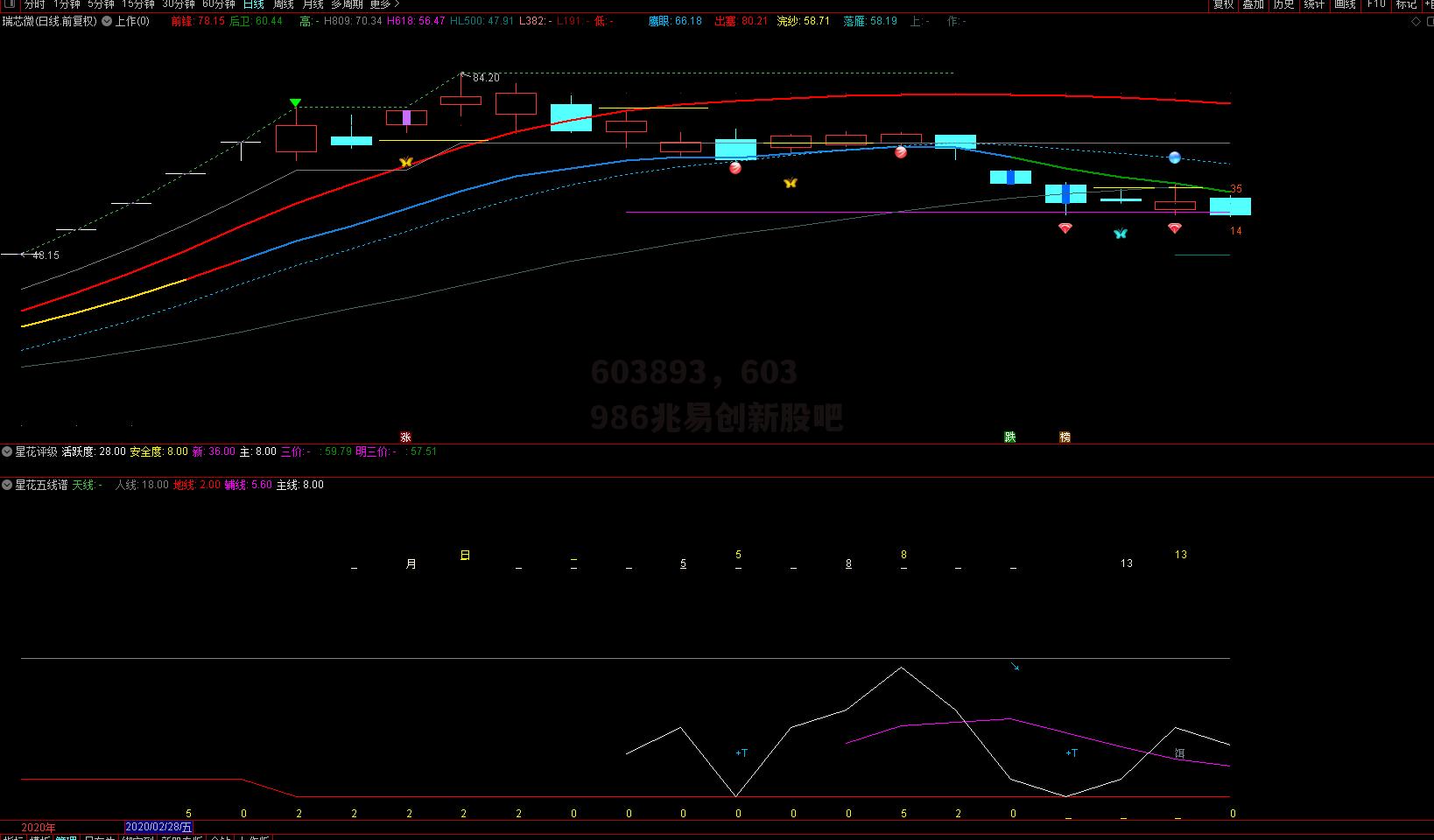Select the 60分钟 period tab

pyautogui.click(x=218, y=4)
